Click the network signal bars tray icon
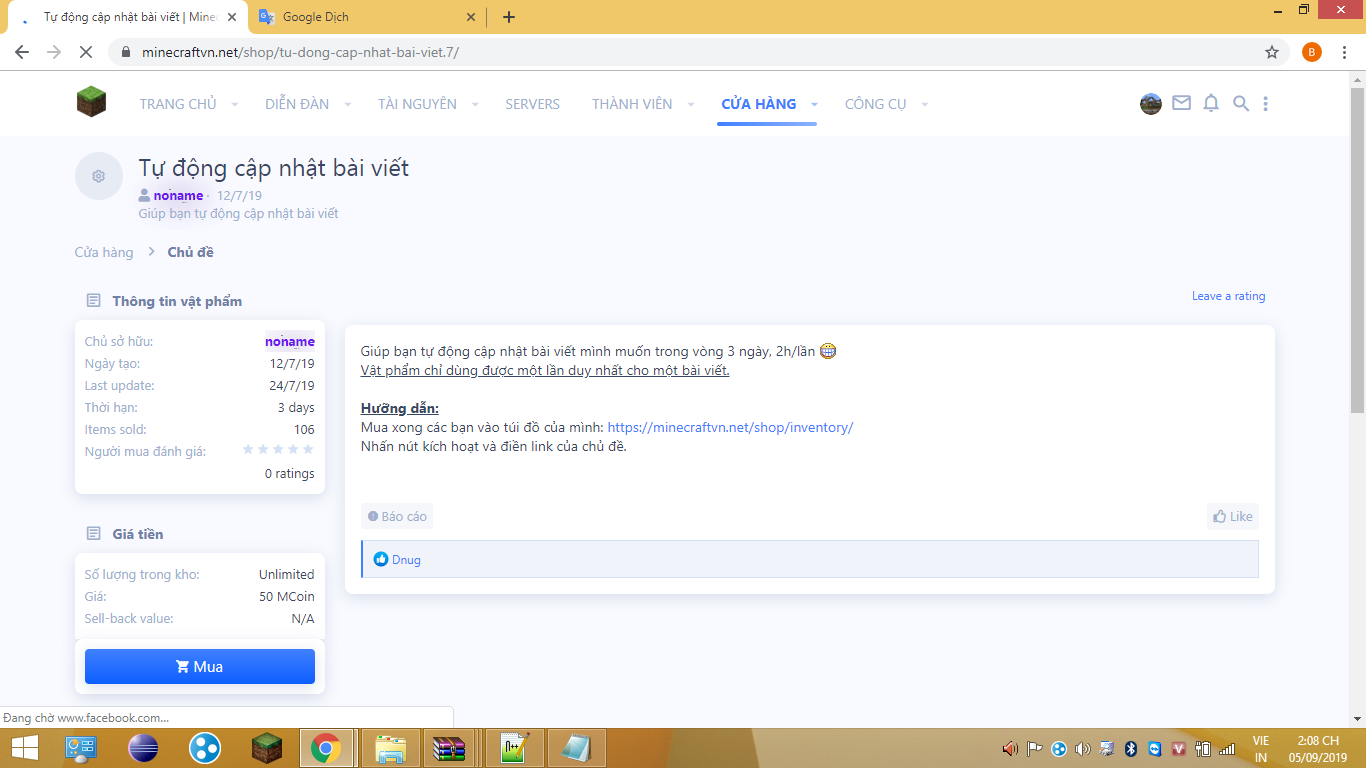 pyautogui.click(x=1227, y=748)
